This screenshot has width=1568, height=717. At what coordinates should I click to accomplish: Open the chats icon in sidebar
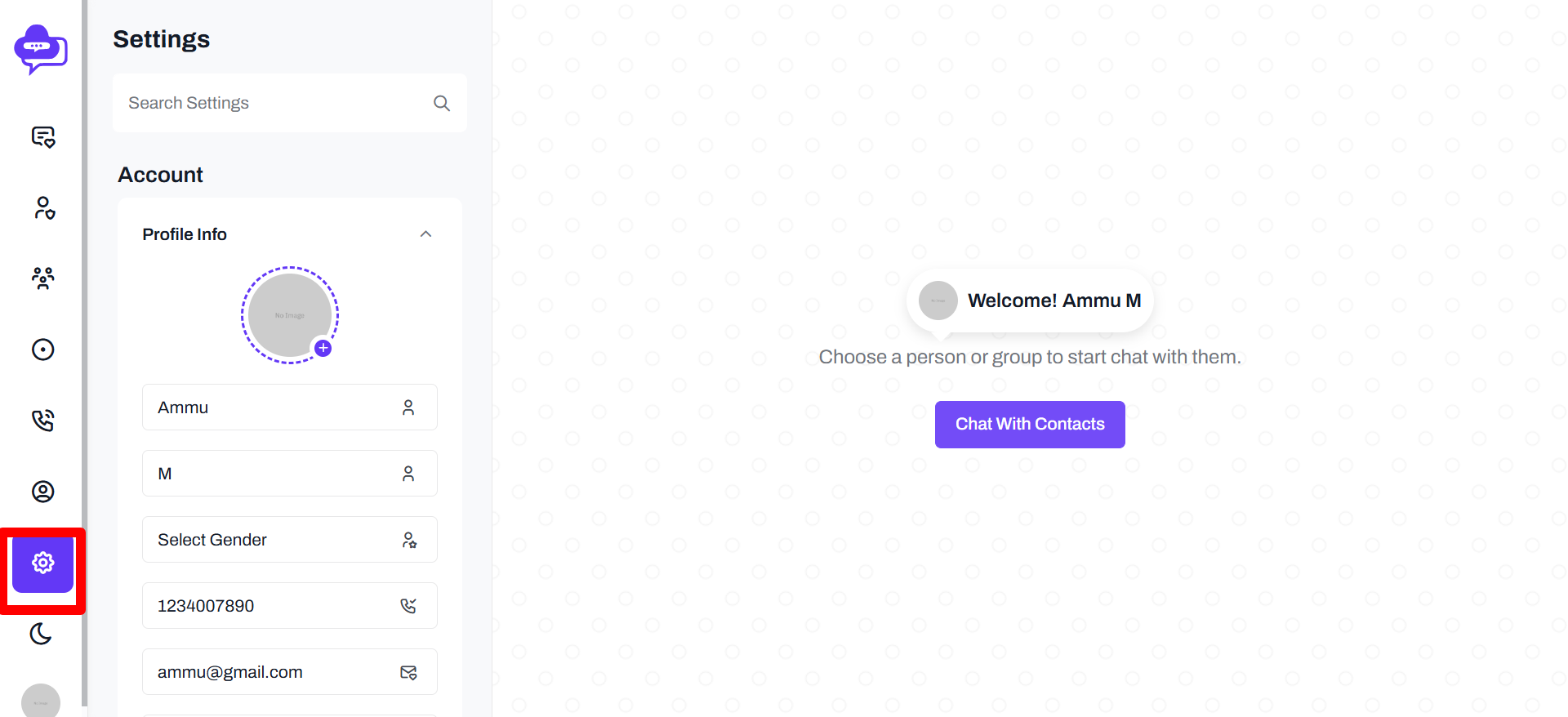[42, 136]
